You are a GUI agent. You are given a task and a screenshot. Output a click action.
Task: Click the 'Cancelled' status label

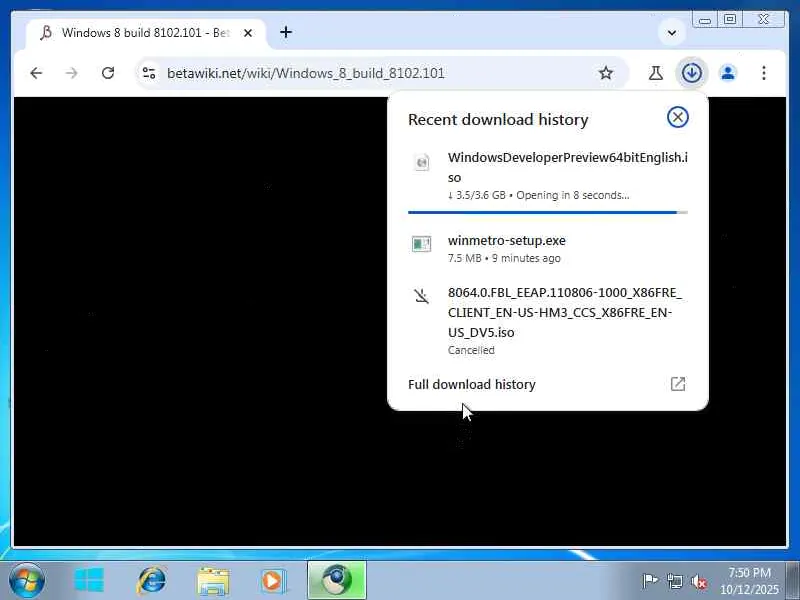(x=471, y=350)
